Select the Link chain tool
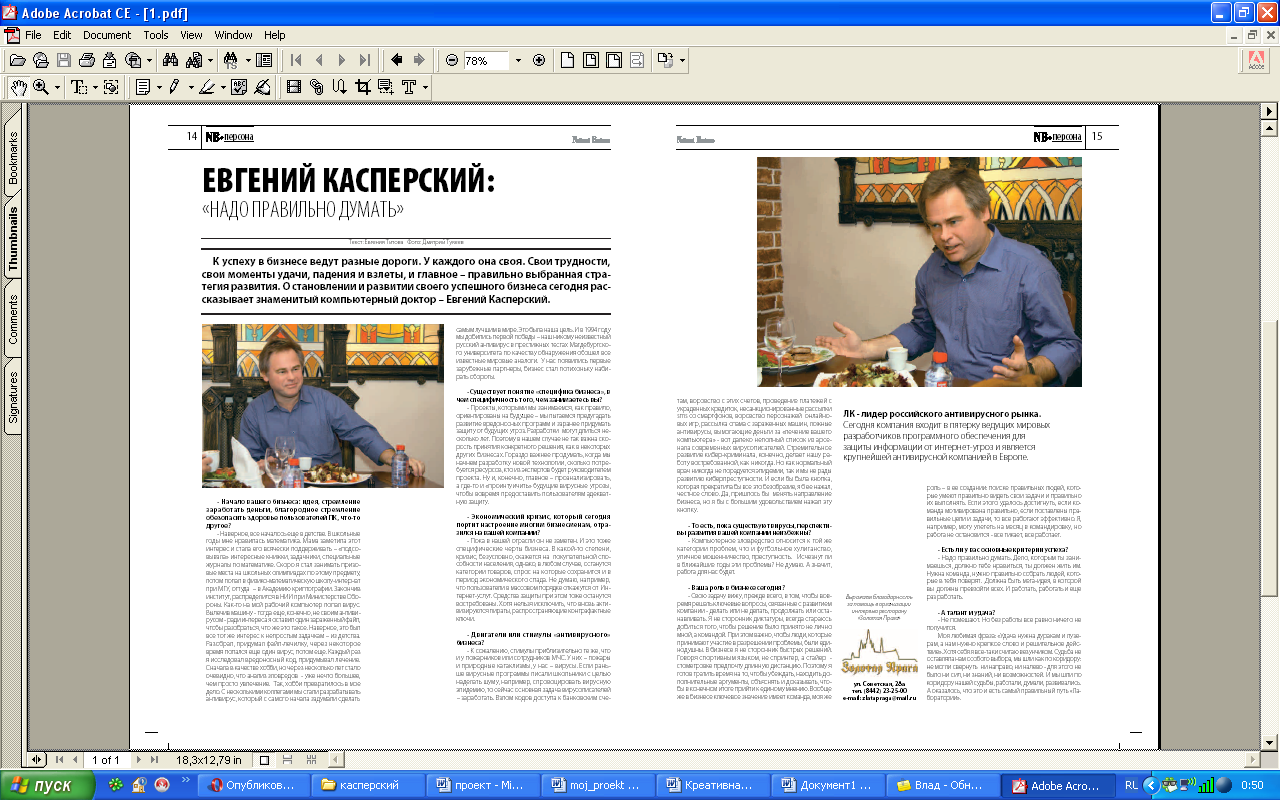Image resolution: width=1280 pixels, height=800 pixels. [x=317, y=87]
